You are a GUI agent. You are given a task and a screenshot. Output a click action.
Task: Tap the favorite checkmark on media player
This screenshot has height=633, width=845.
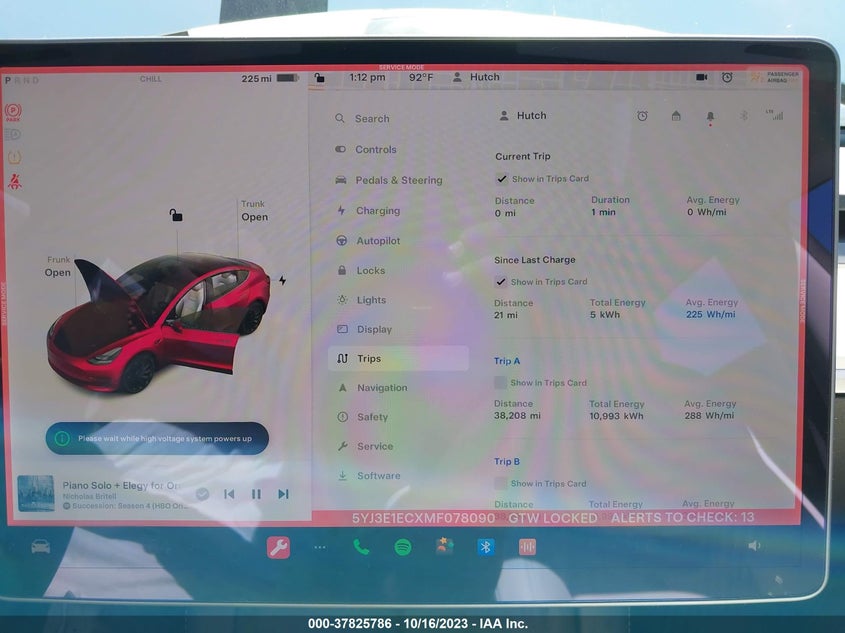202,494
